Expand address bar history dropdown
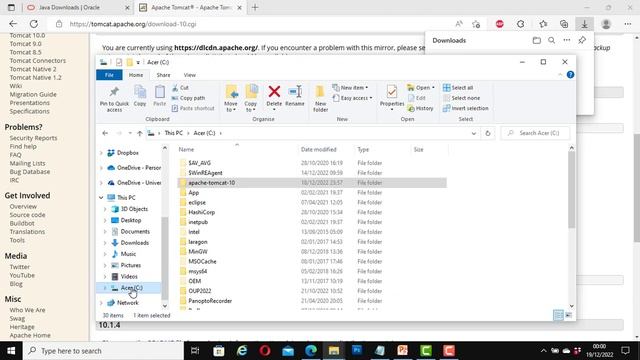The width and height of the screenshot is (640, 360). pyautogui.click(x=473, y=133)
